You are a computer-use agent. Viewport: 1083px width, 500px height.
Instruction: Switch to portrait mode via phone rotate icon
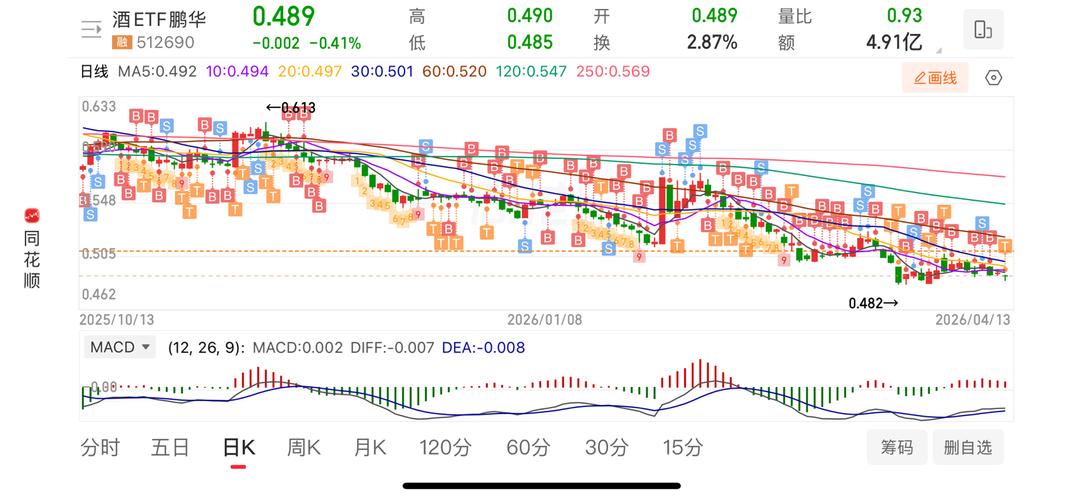(x=983, y=29)
